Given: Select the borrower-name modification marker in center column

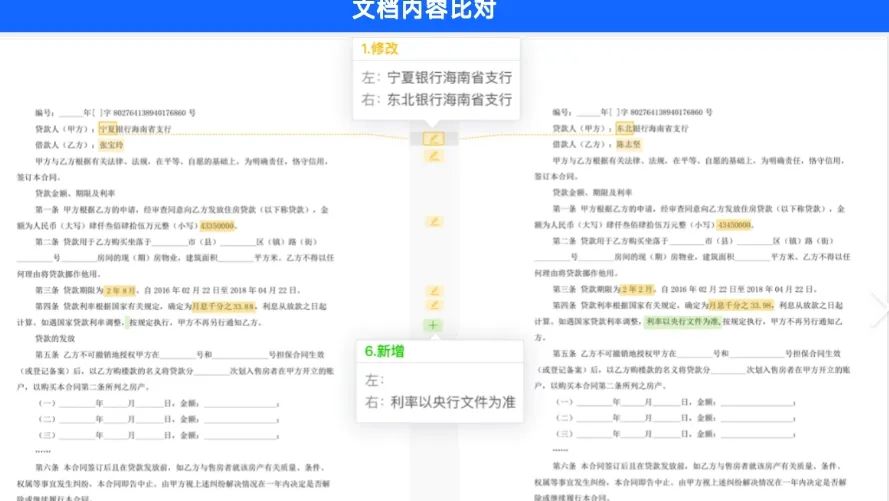Looking at the screenshot, I should (x=434, y=156).
